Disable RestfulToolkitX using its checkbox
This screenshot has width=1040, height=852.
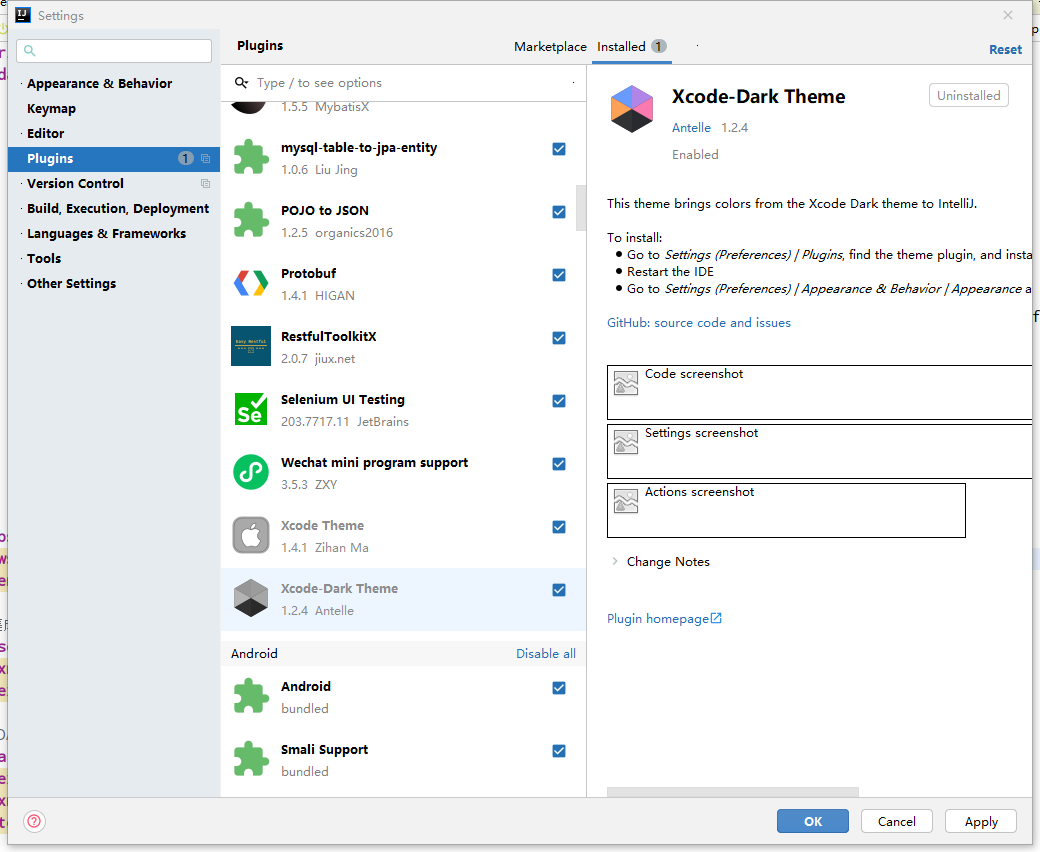[559, 338]
